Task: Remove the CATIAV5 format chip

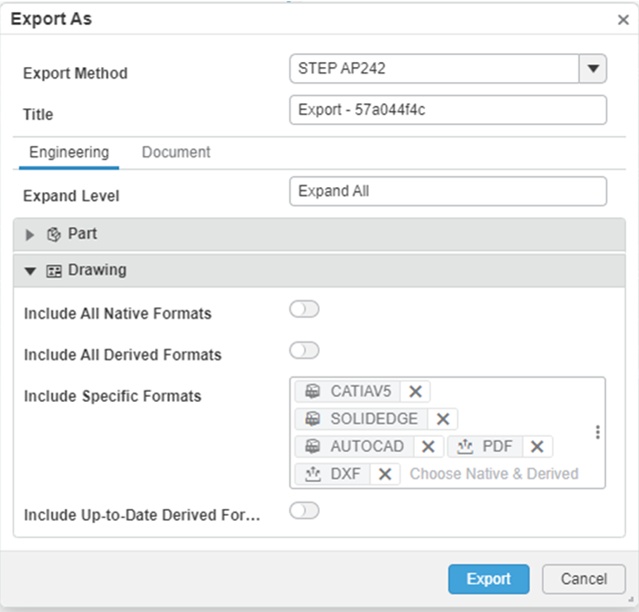Action: coord(416,391)
